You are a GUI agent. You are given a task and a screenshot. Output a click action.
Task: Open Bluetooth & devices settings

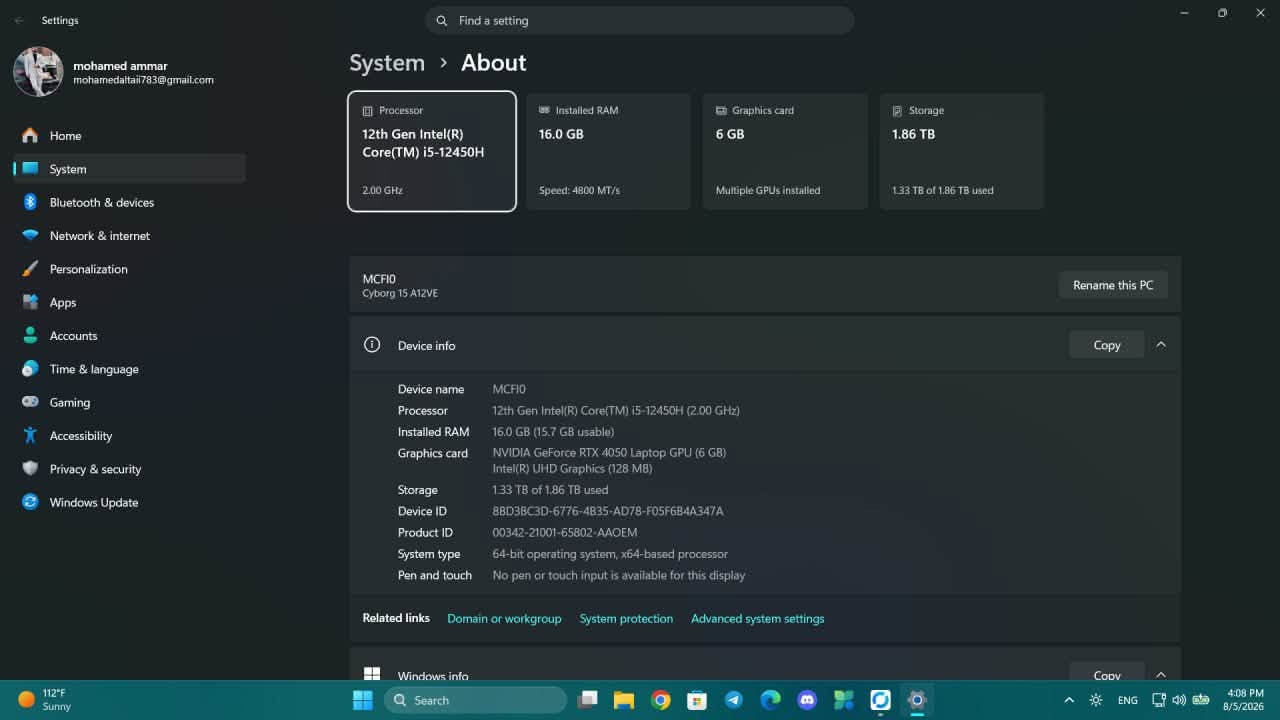pyautogui.click(x=129, y=202)
